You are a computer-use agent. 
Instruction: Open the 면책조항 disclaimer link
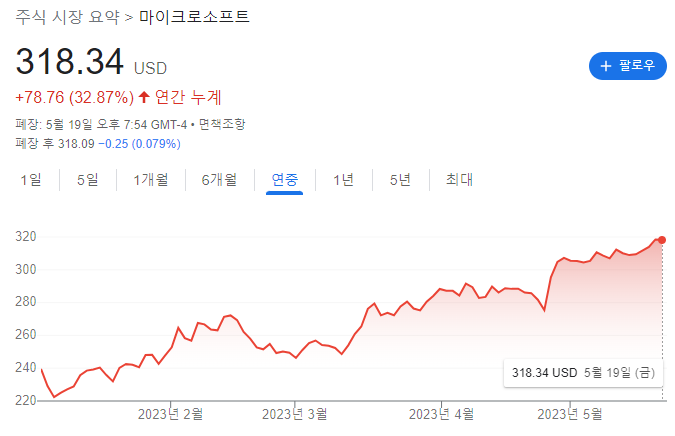coord(222,124)
